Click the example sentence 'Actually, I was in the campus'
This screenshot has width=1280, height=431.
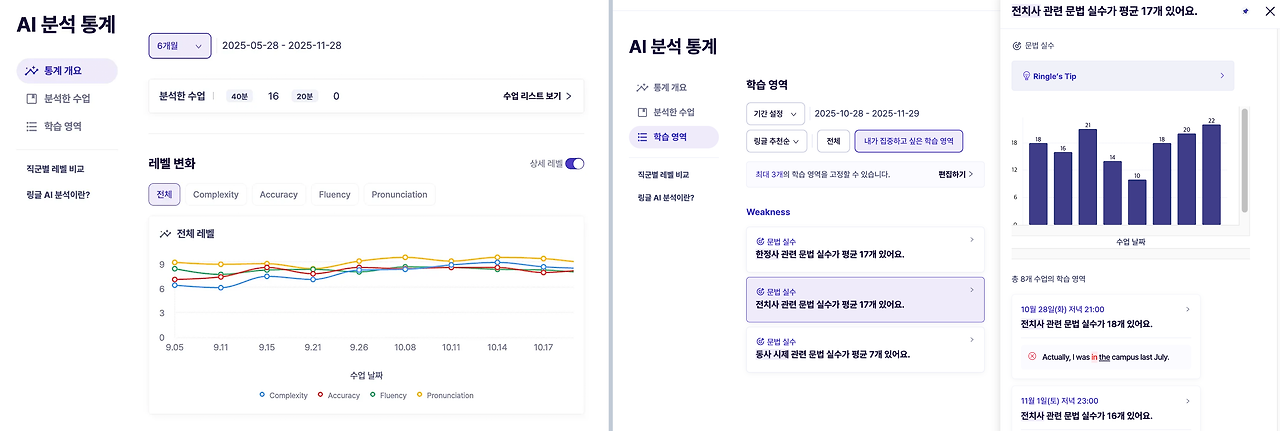pyautogui.click(x=1105, y=356)
